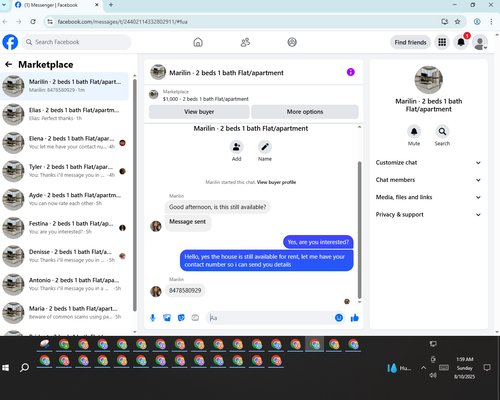Show hidden system tray icons
The image size is (500, 400).
(x=423, y=368)
